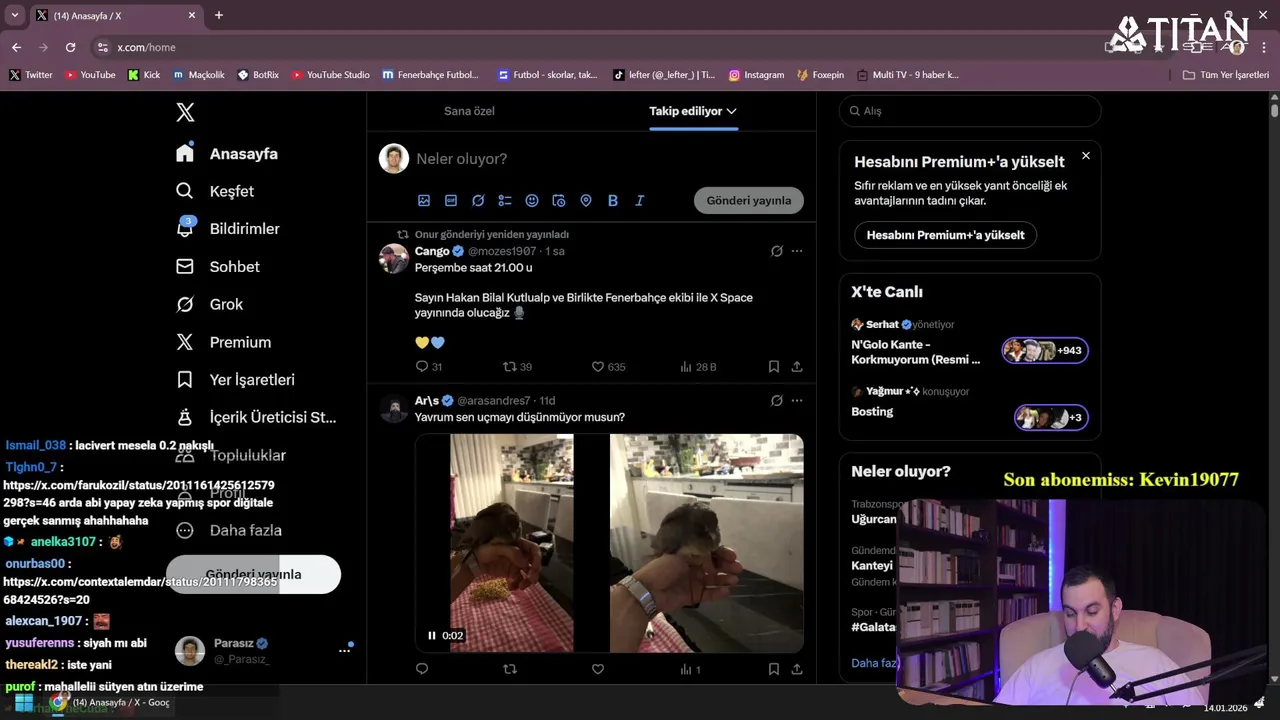Repost Ar\s post

click(x=509, y=669)
